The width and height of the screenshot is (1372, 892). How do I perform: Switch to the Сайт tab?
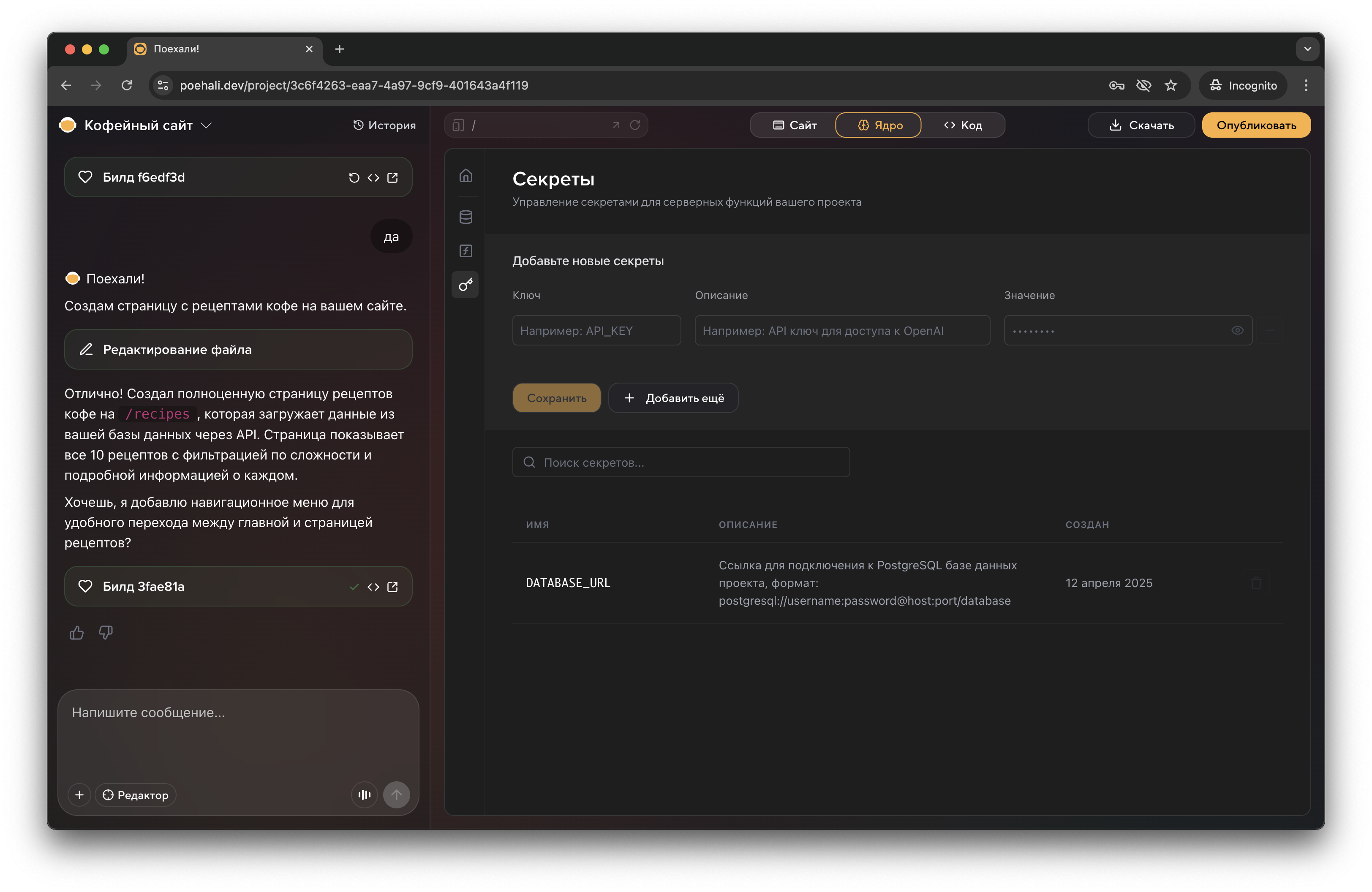click(795, 125)
